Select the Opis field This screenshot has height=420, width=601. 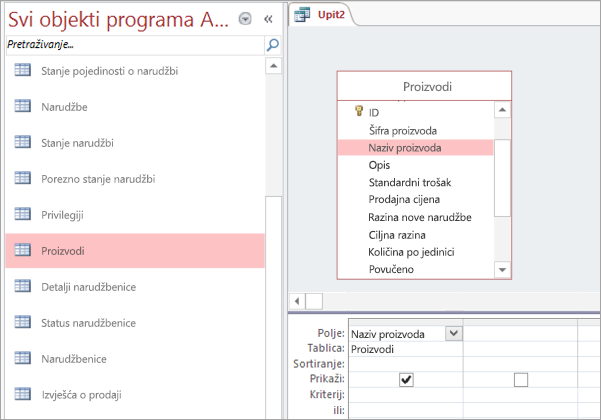(x=415, y=165)
